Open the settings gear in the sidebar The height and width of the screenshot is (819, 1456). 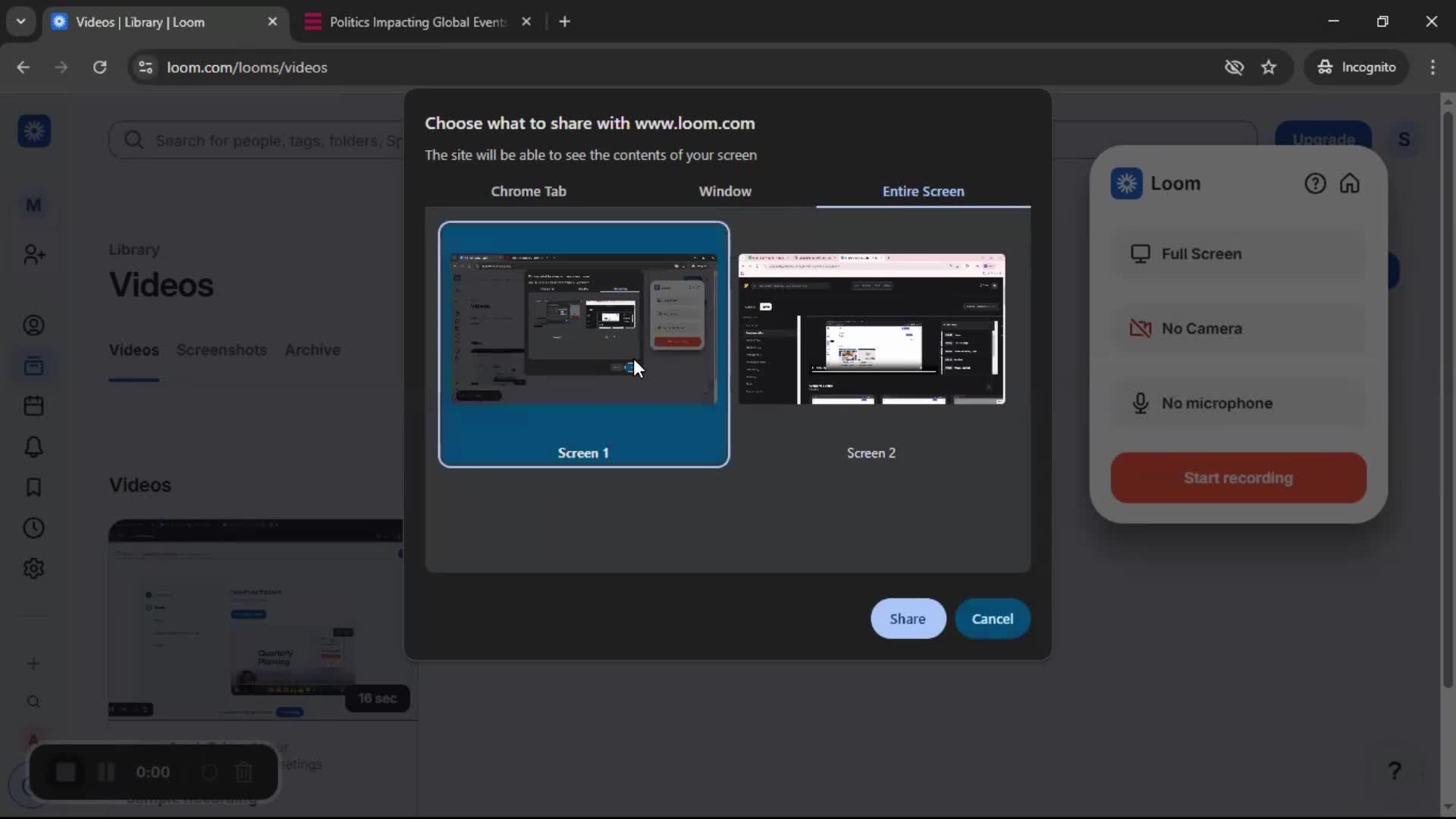click(x=33, y=568)
